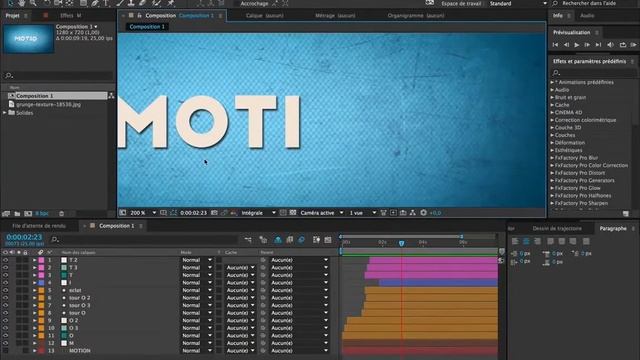Switch to Dessin de trajectoire tab
640x360 pixels.
557,229
